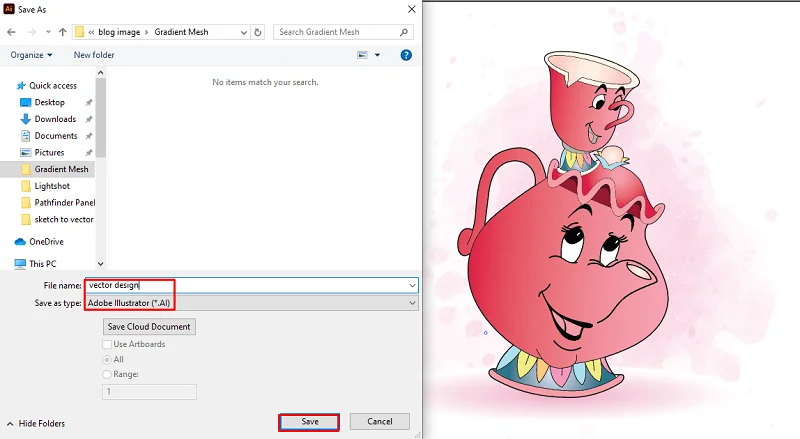Viewport: 800px width, 439px height.
Task: Select OneDrive in the navigation pane
Action: tap(46, 241)
